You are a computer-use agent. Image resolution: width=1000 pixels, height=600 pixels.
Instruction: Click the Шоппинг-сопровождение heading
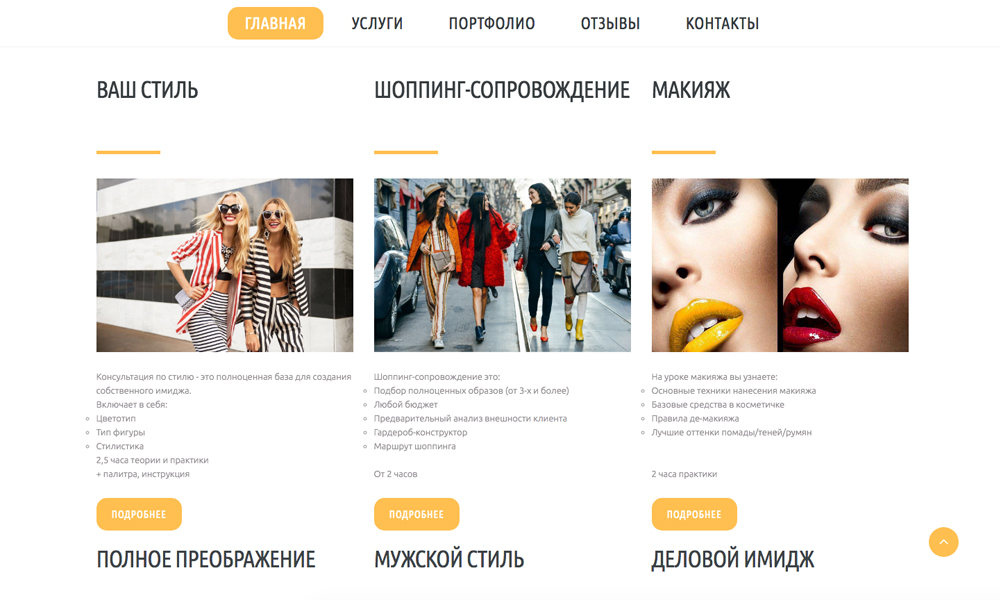click(x=502, y=90)
